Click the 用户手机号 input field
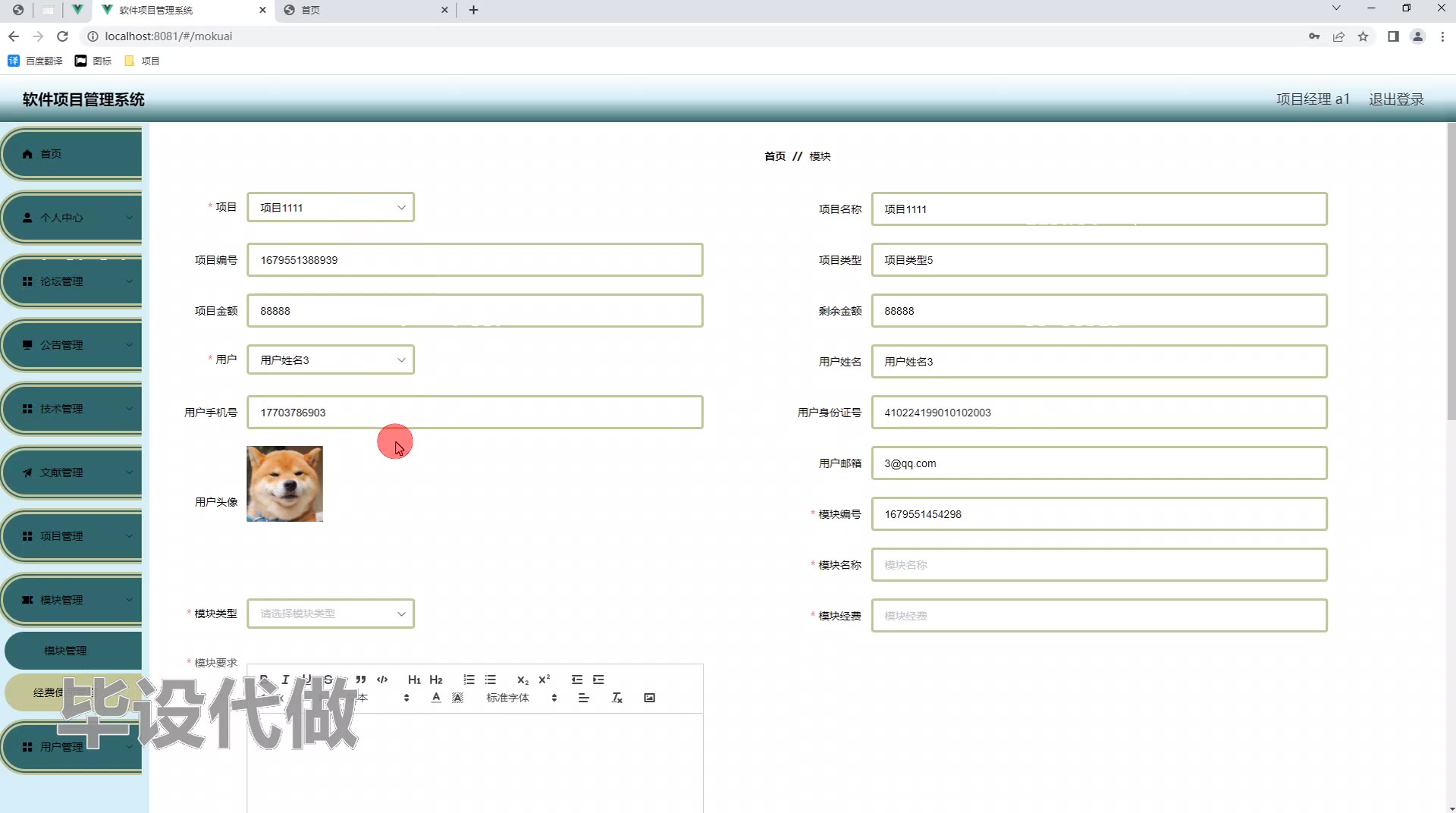The width and height of the screenshot is (1456, 813). (475, 413)
